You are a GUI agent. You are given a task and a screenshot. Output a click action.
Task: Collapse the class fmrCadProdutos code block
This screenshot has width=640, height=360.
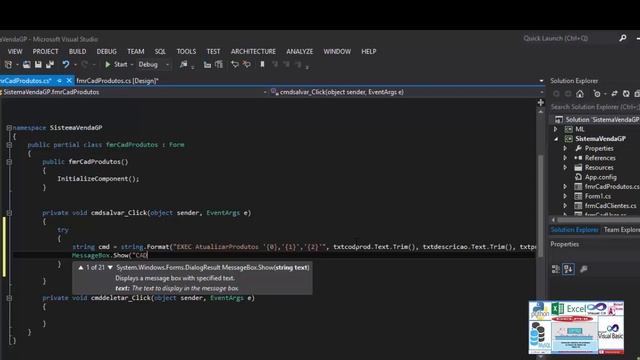coord(9,145)
